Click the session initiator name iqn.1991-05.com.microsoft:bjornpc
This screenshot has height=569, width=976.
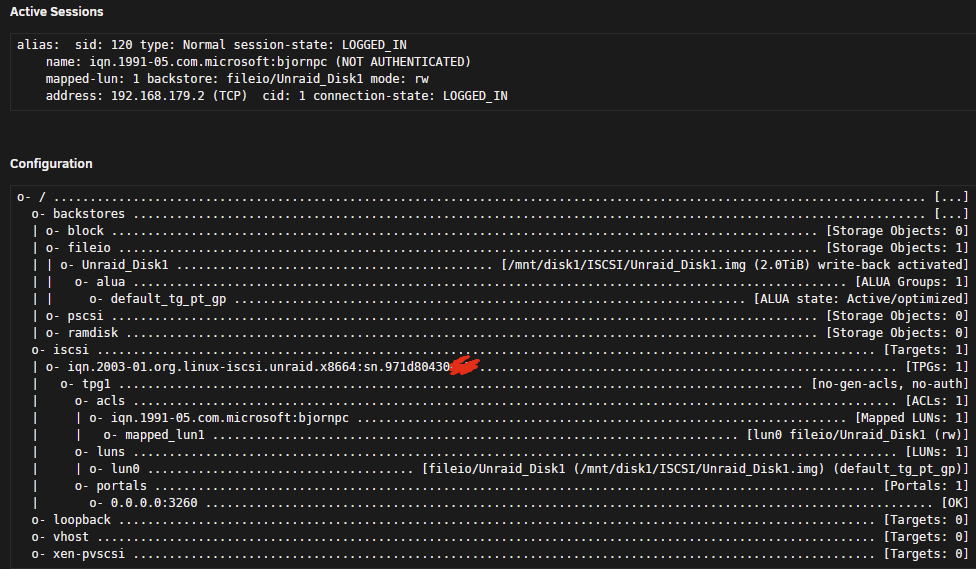[209, 62]
